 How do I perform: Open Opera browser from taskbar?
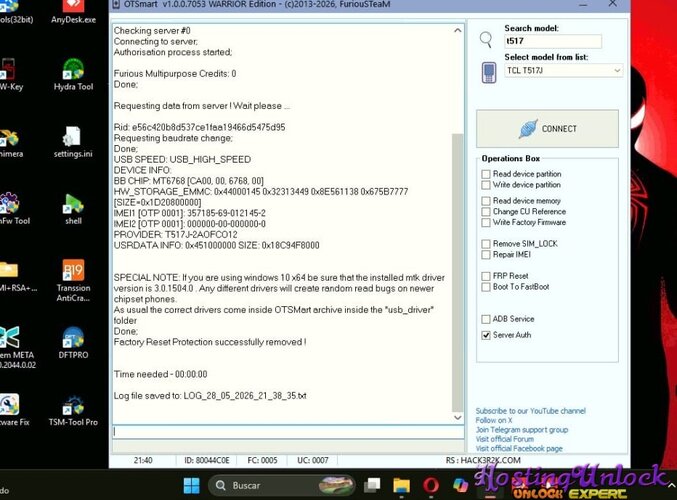(x=430, y=485)
